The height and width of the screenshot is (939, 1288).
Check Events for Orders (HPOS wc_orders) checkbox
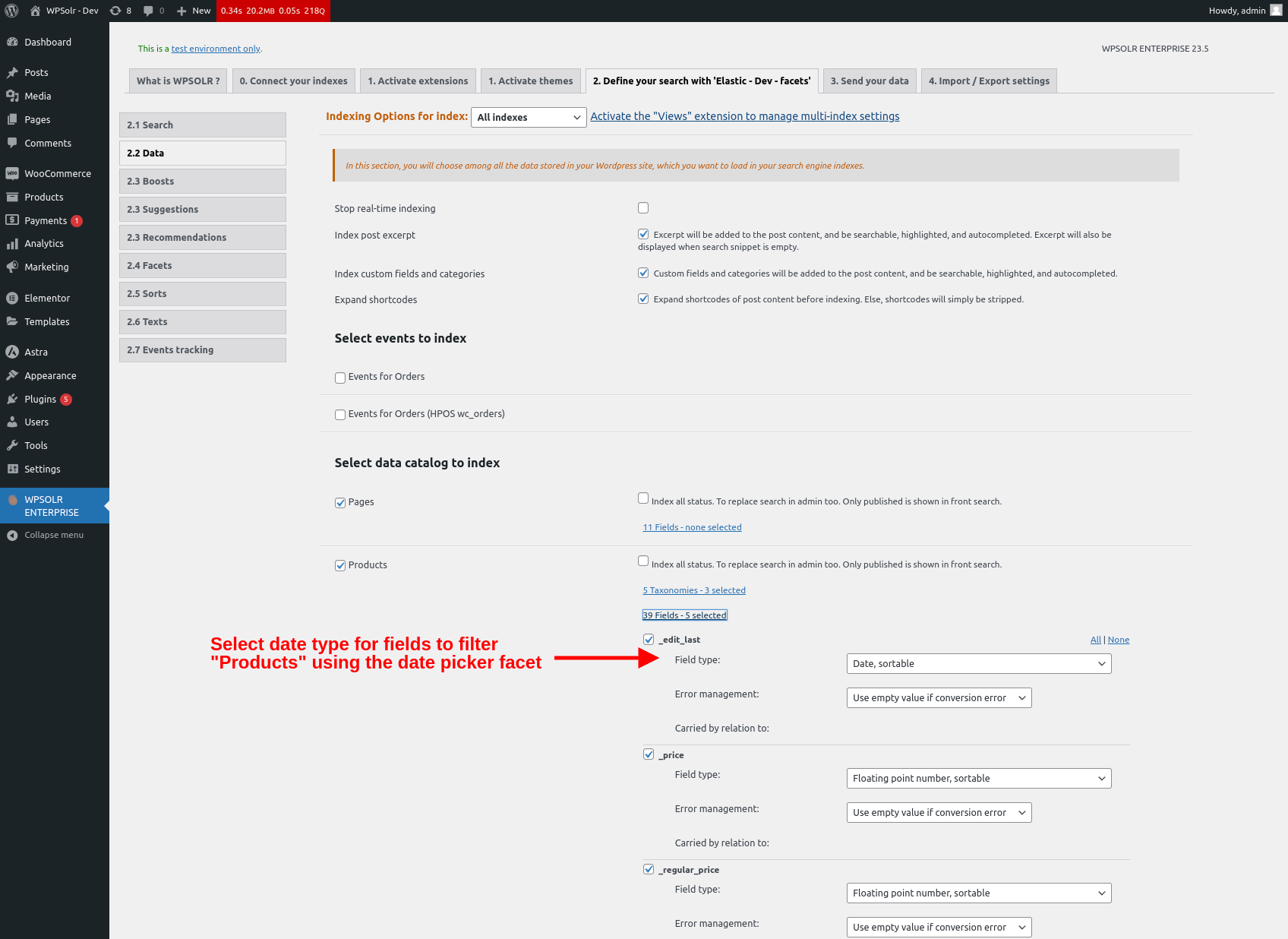(x=340, y=415)
